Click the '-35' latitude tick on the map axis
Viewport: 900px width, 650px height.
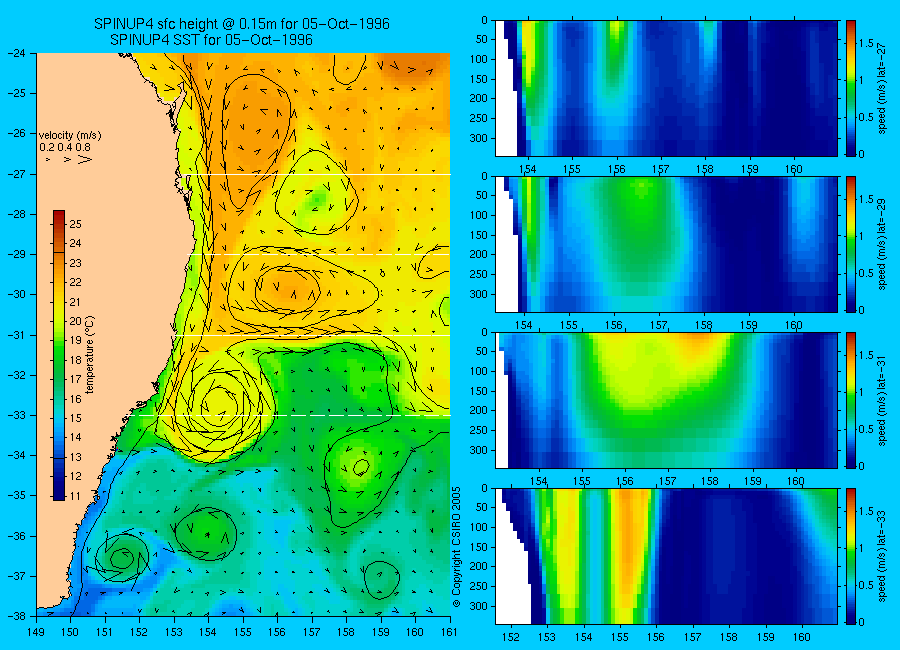(x=17, y=495)
